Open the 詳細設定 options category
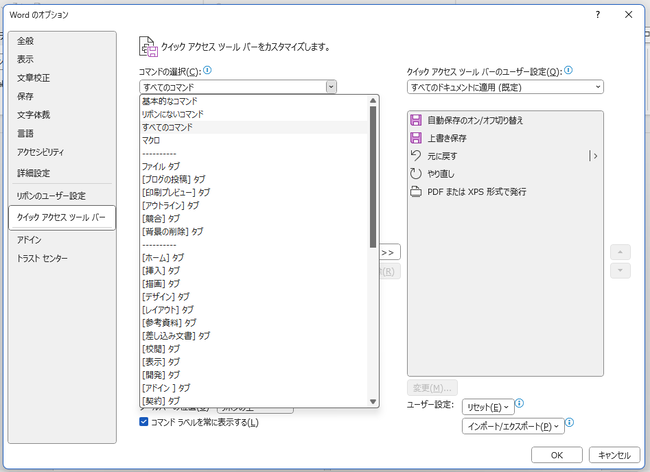650x472 pixels. [62, 173]
